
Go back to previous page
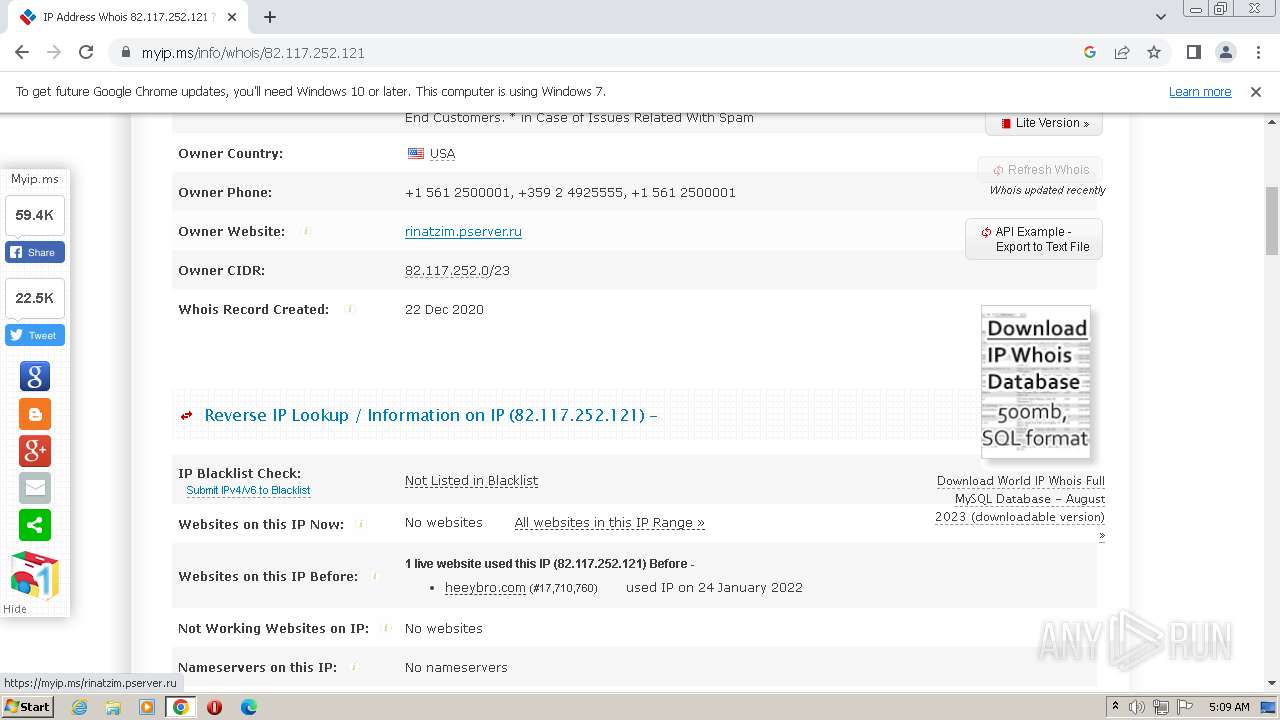22,52
